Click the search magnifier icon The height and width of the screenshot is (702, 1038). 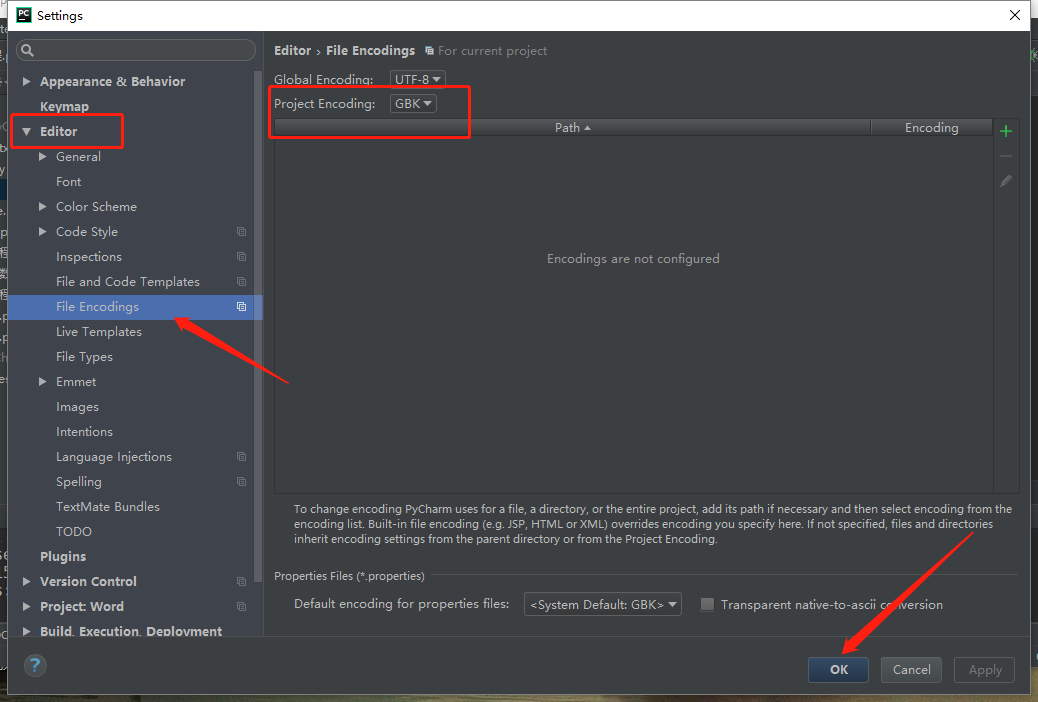(27, 50)
